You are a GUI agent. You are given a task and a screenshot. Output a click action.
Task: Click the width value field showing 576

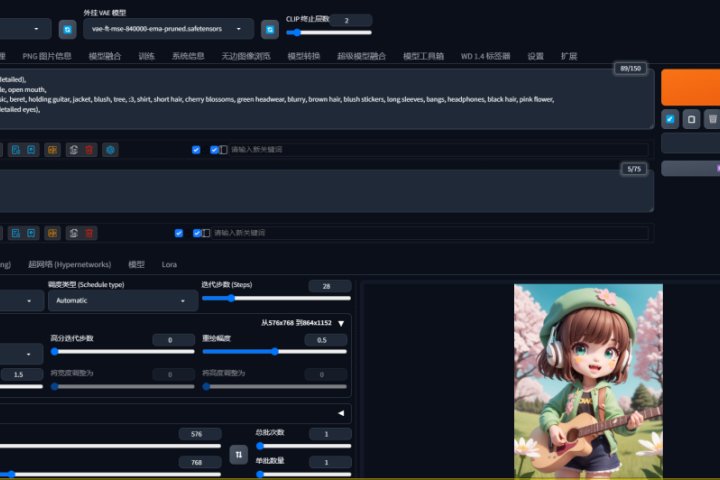point(200,434)
